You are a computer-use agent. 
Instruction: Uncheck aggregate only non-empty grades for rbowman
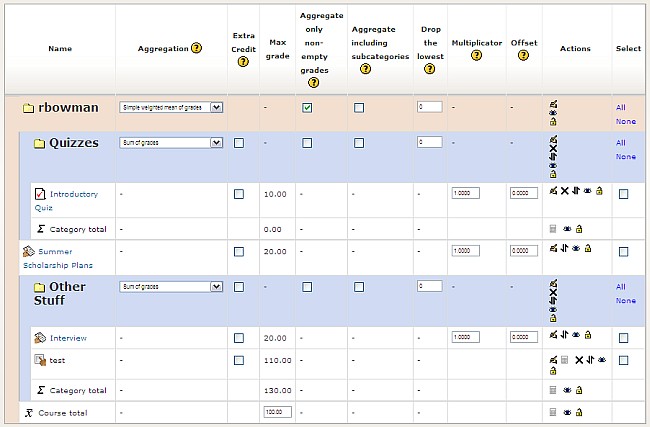point(307,107)
